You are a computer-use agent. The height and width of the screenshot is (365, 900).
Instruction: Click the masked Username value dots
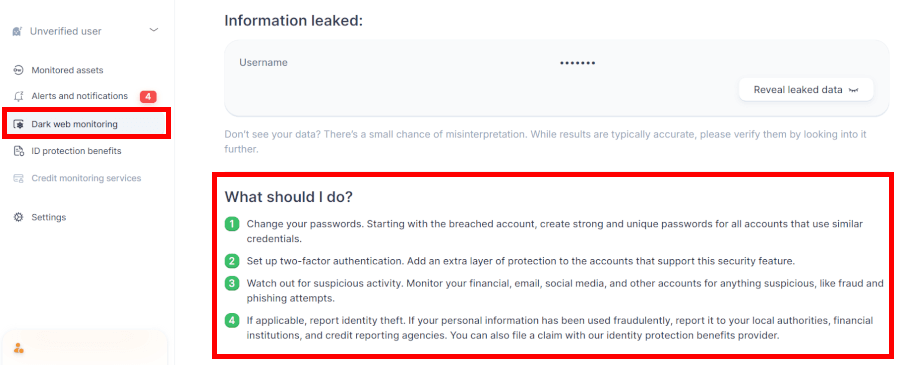577,63
